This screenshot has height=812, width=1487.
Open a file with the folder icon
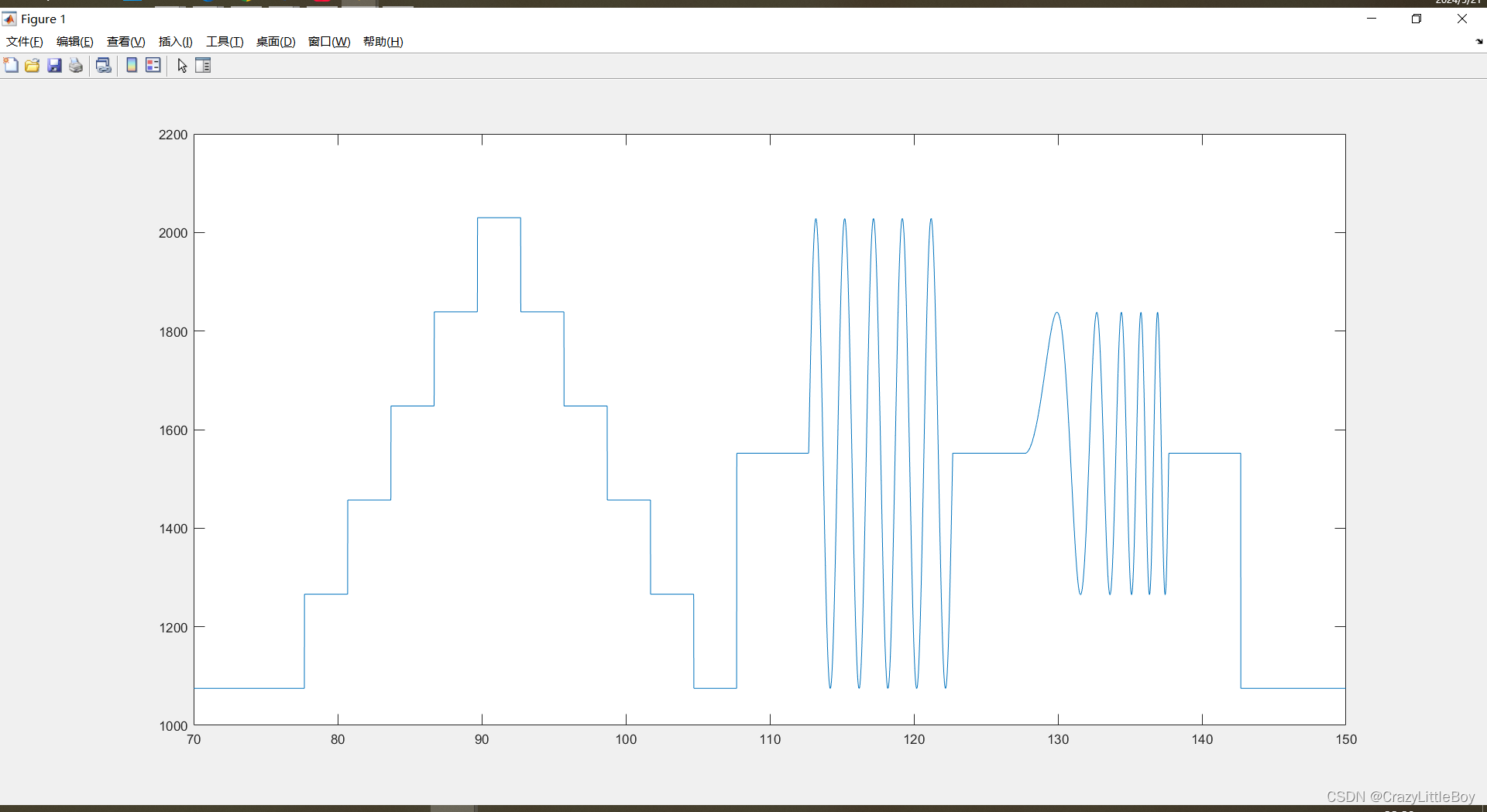(33, 65)
